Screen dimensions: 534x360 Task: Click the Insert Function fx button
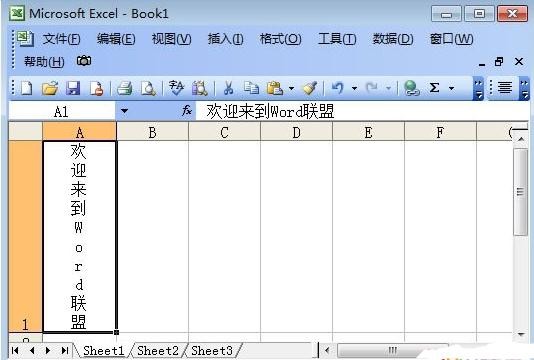click(x=187, y=110)
